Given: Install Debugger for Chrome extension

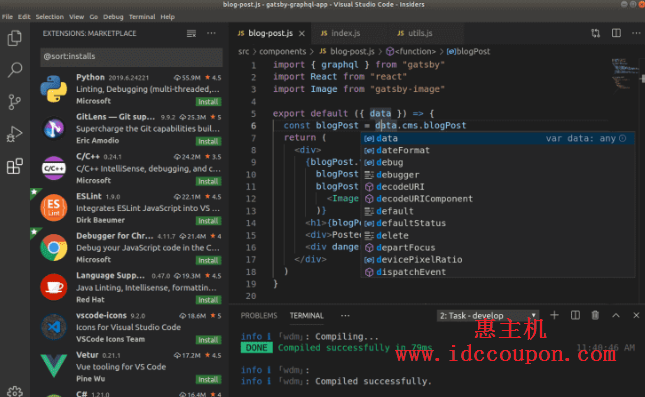Looking at the screenshot, I should [208, 260].
